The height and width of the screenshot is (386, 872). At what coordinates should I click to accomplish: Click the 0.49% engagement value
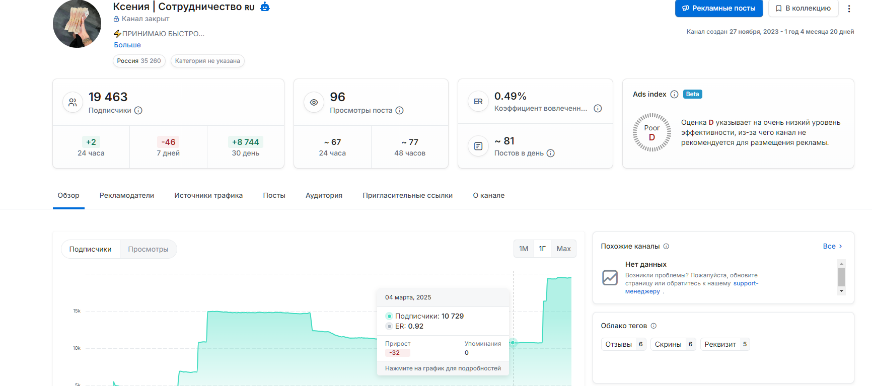511,96
